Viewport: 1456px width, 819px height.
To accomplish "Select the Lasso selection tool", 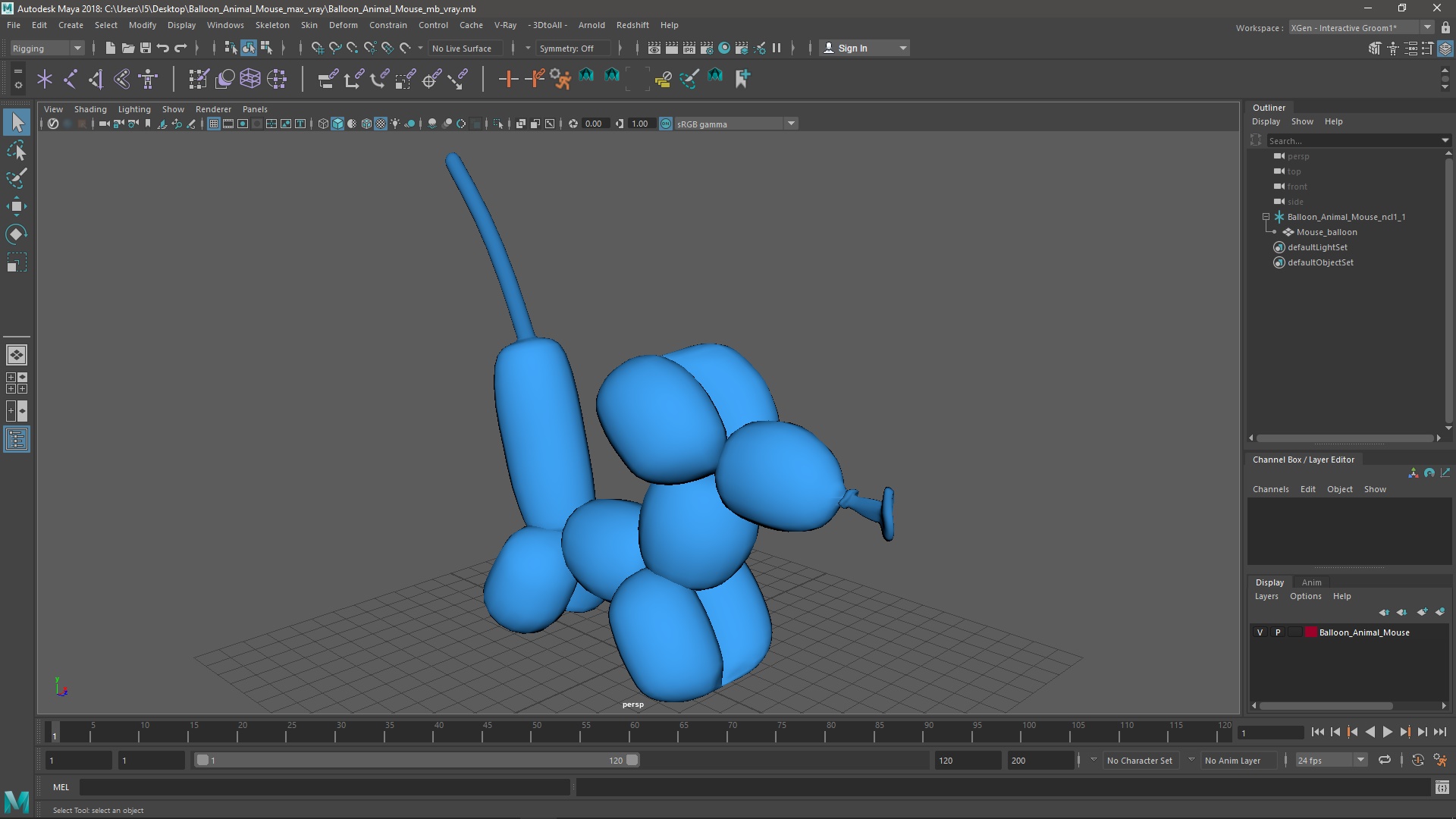I will (17, 151).
